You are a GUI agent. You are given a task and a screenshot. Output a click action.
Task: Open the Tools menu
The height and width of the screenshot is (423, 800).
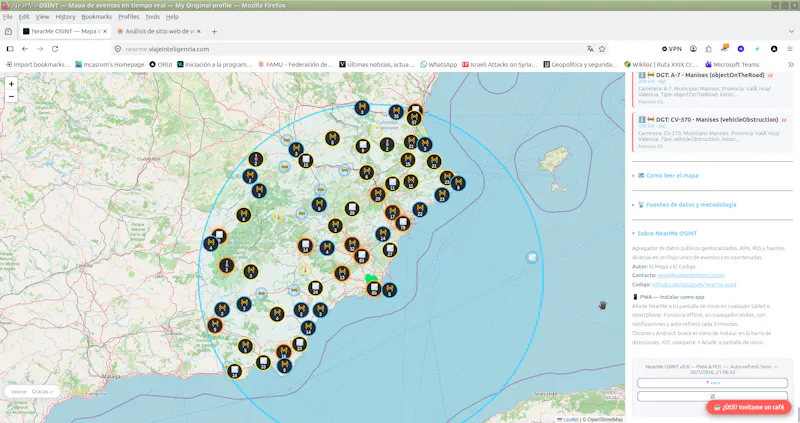coord(152,17)
